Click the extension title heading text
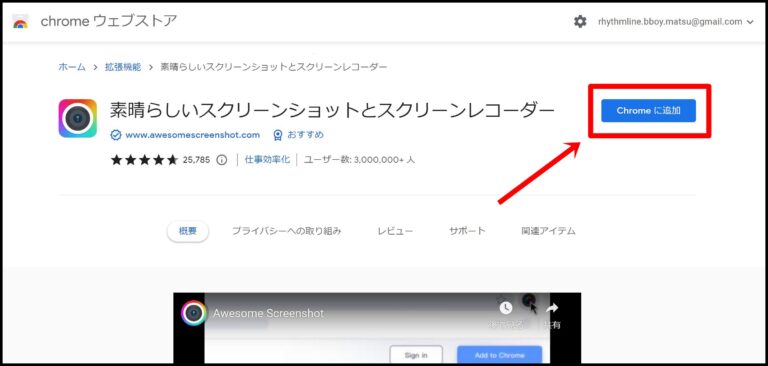Image resolution: width=768 pixels, height=366 pixels. click(x=332, y=111)
